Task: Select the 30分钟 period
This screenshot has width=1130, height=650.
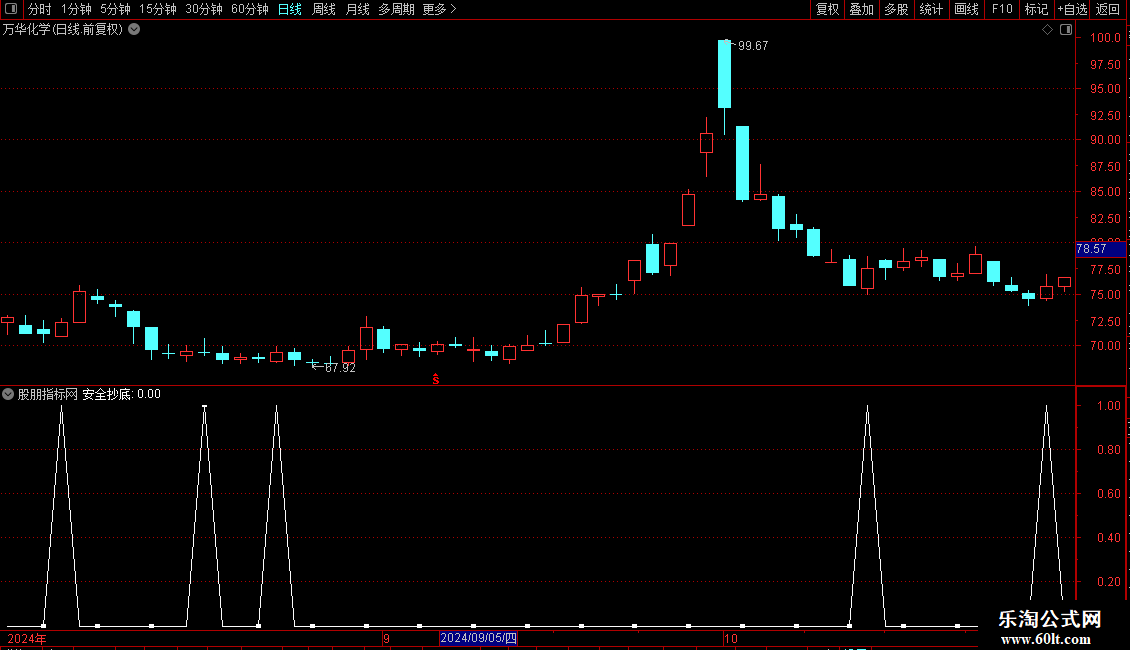Action: [204, 9]
